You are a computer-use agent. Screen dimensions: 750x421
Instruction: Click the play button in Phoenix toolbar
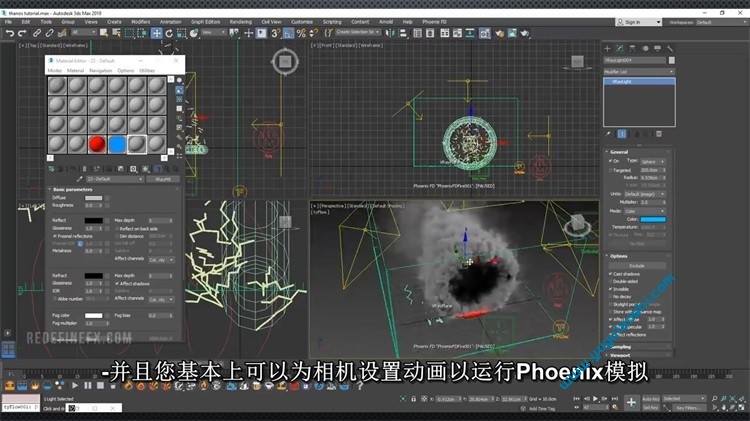tap(75, 385)
